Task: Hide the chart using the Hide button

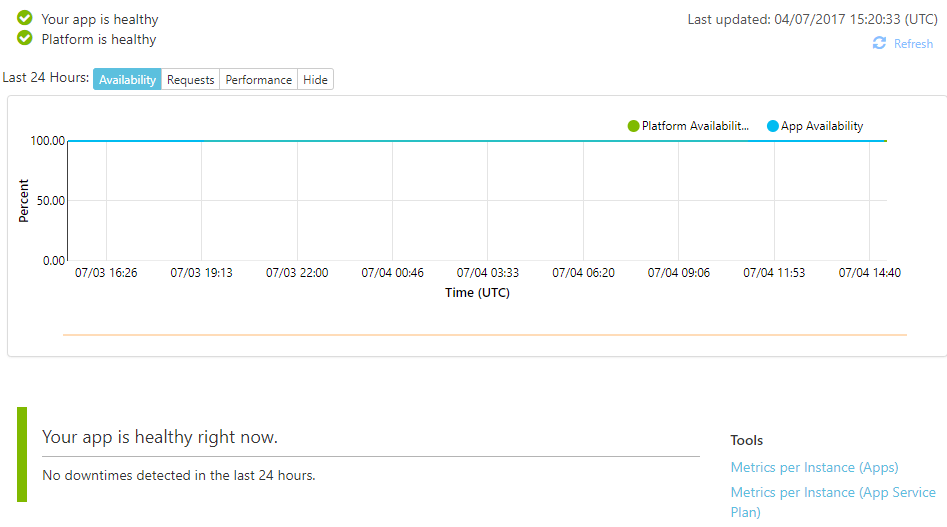Action: [x=315, y=80]
